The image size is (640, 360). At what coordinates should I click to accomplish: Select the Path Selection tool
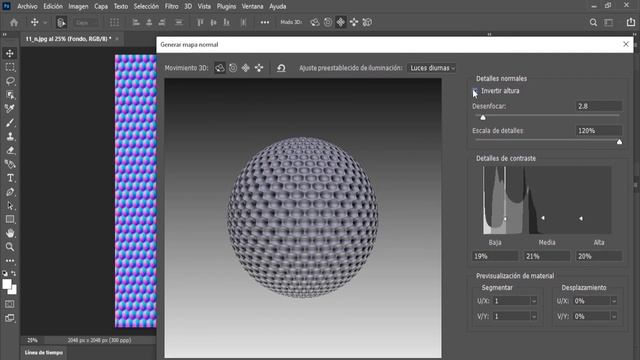(x=10, y=206)
